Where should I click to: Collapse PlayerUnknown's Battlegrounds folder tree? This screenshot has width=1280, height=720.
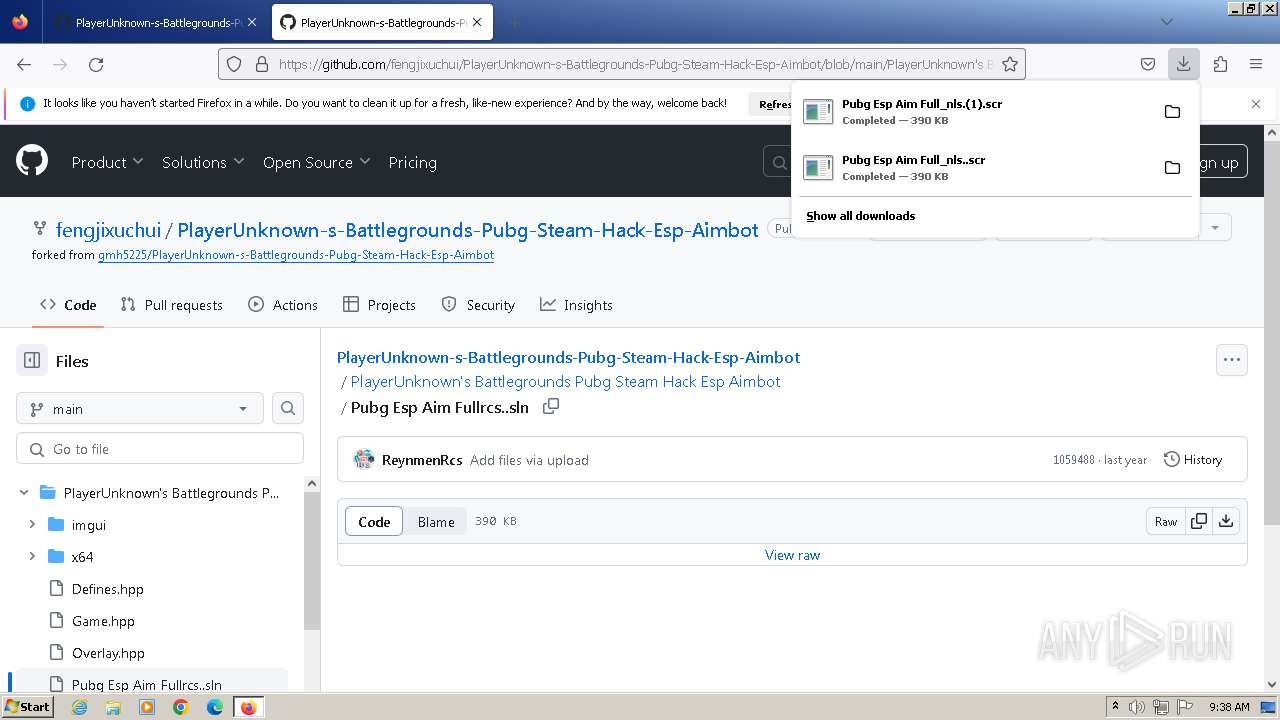[x=24, y=492]
